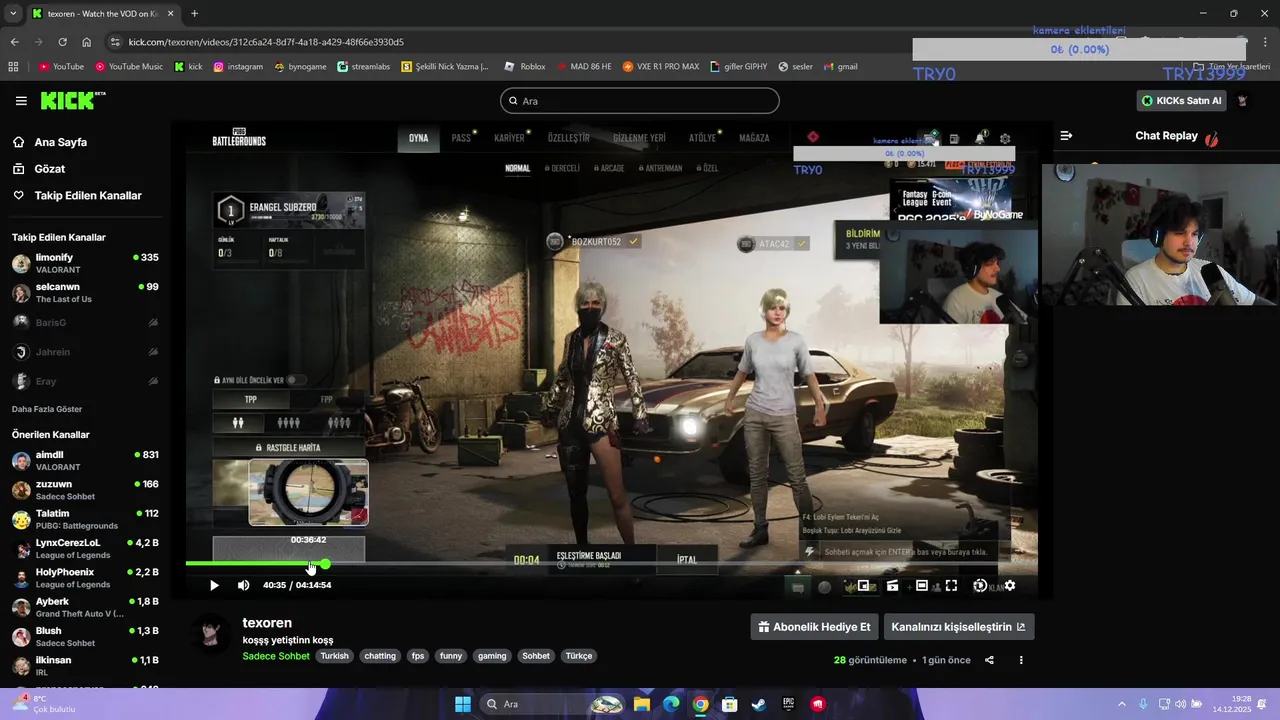Viewport: 1280px width, 720px height.
Task: Toggle theater mode in the player
Action: [x=922, y=585]
